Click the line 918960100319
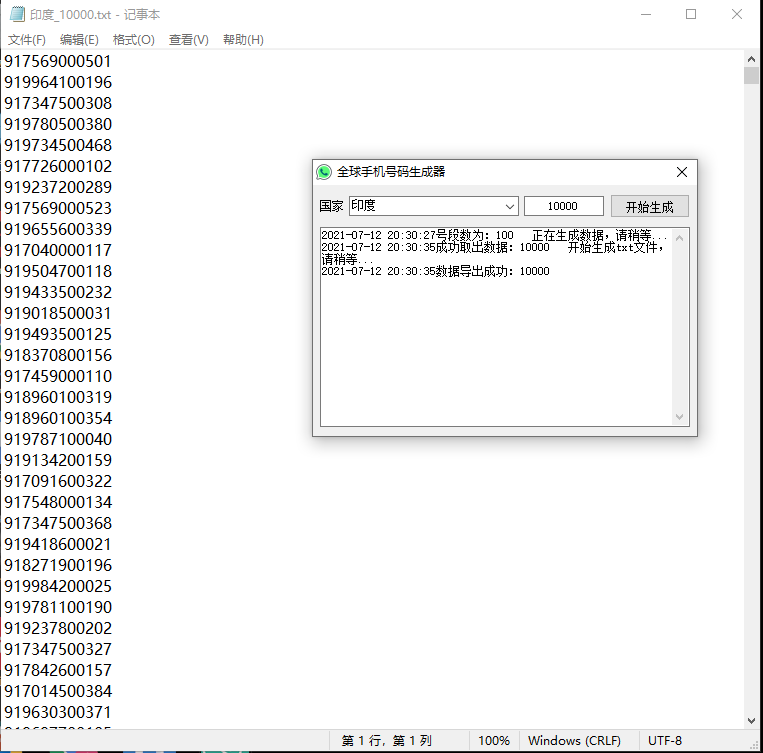763x753 pixels. pyautogui.click(x=58, y=397)
